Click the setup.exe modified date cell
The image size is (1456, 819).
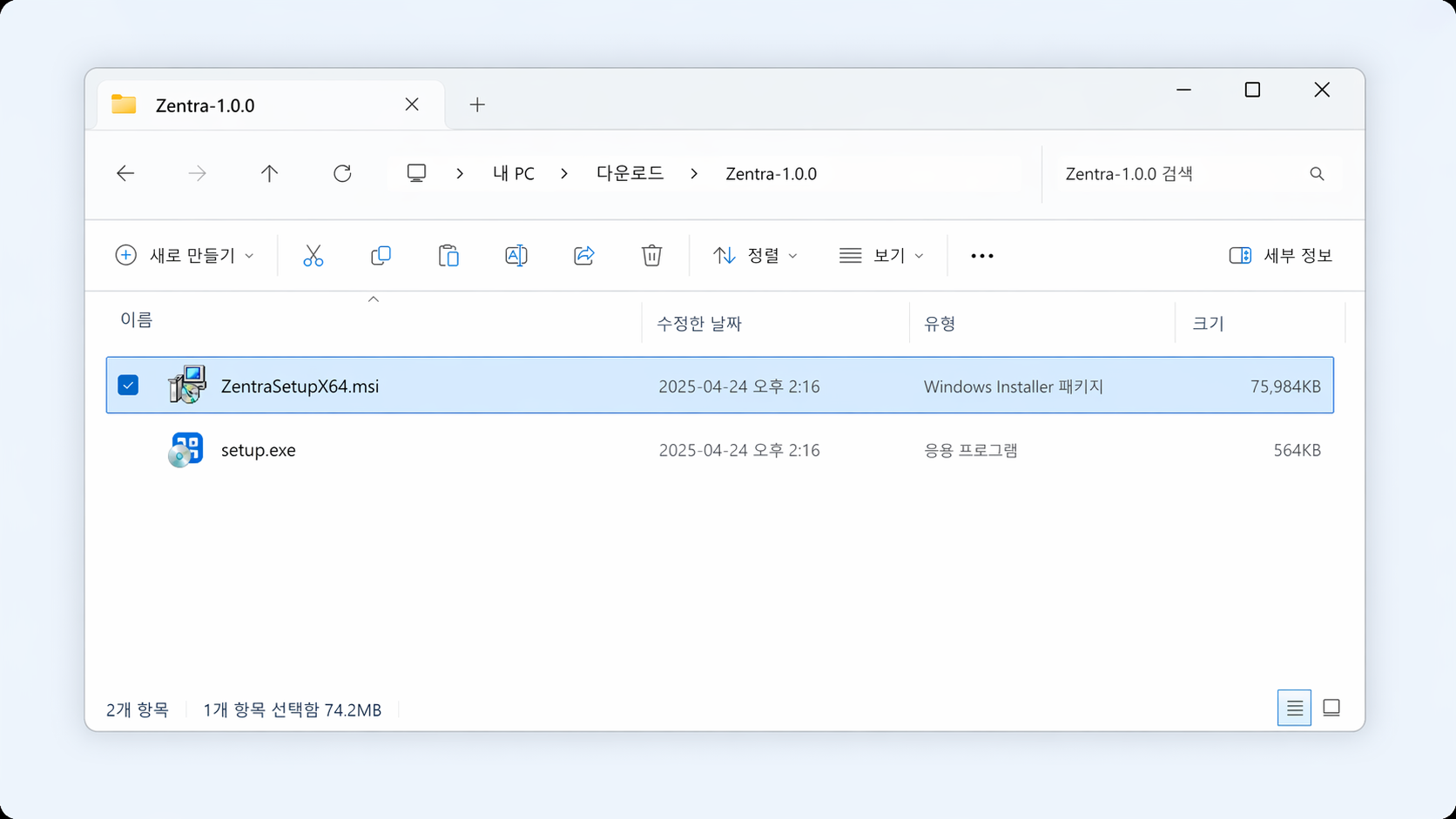point(739,450)
